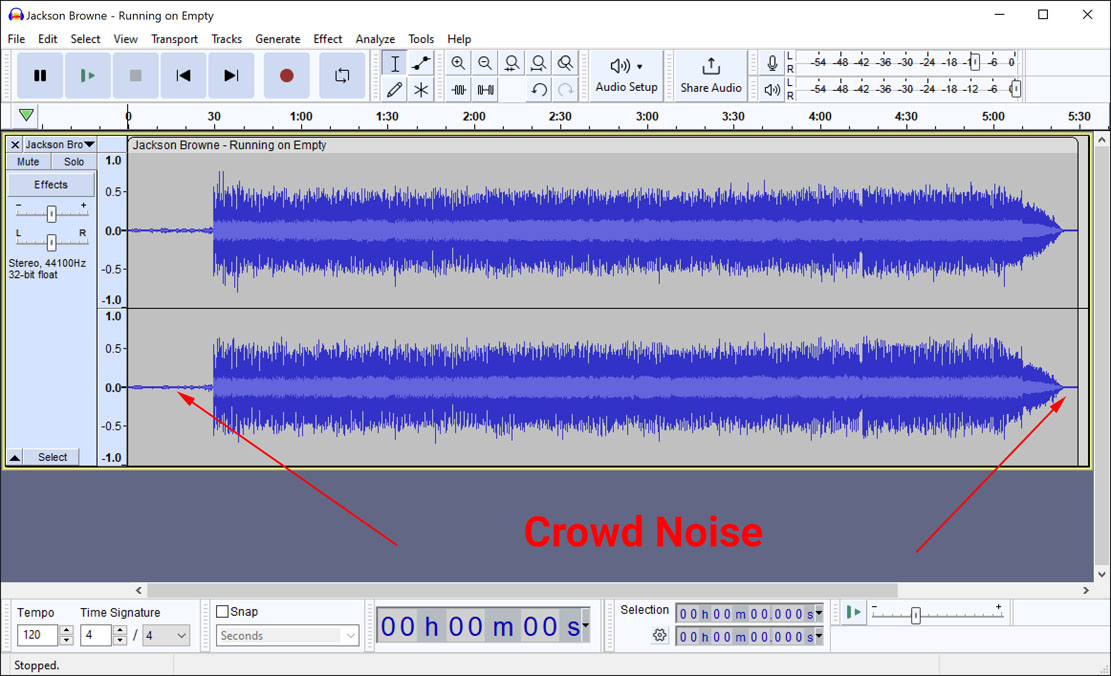Open the File menu
Image resolution: width=1111 pixels, height=676 pixels.
coord(16,39)
